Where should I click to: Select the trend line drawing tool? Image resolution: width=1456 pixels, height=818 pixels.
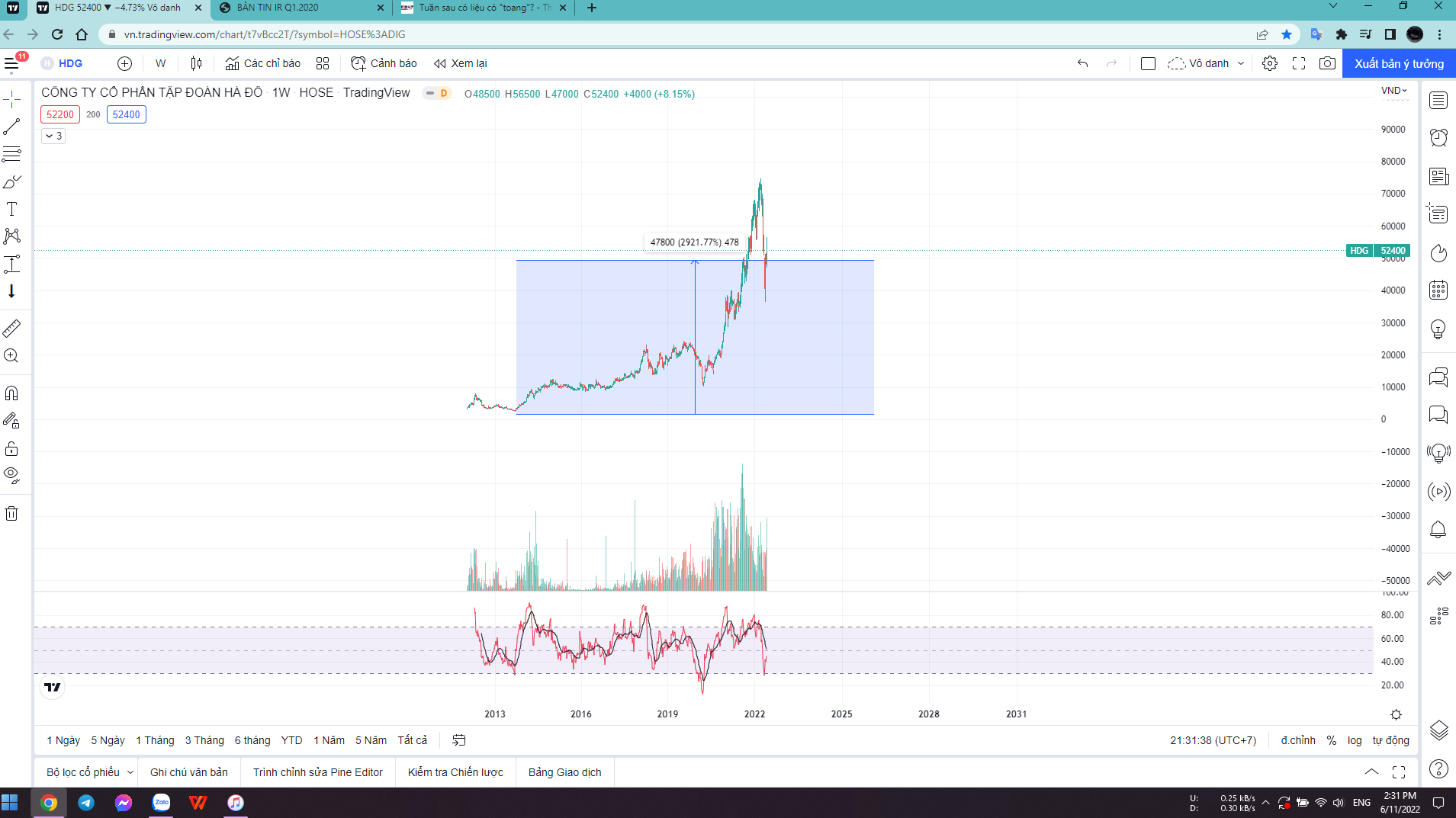[x=12, y=127]
